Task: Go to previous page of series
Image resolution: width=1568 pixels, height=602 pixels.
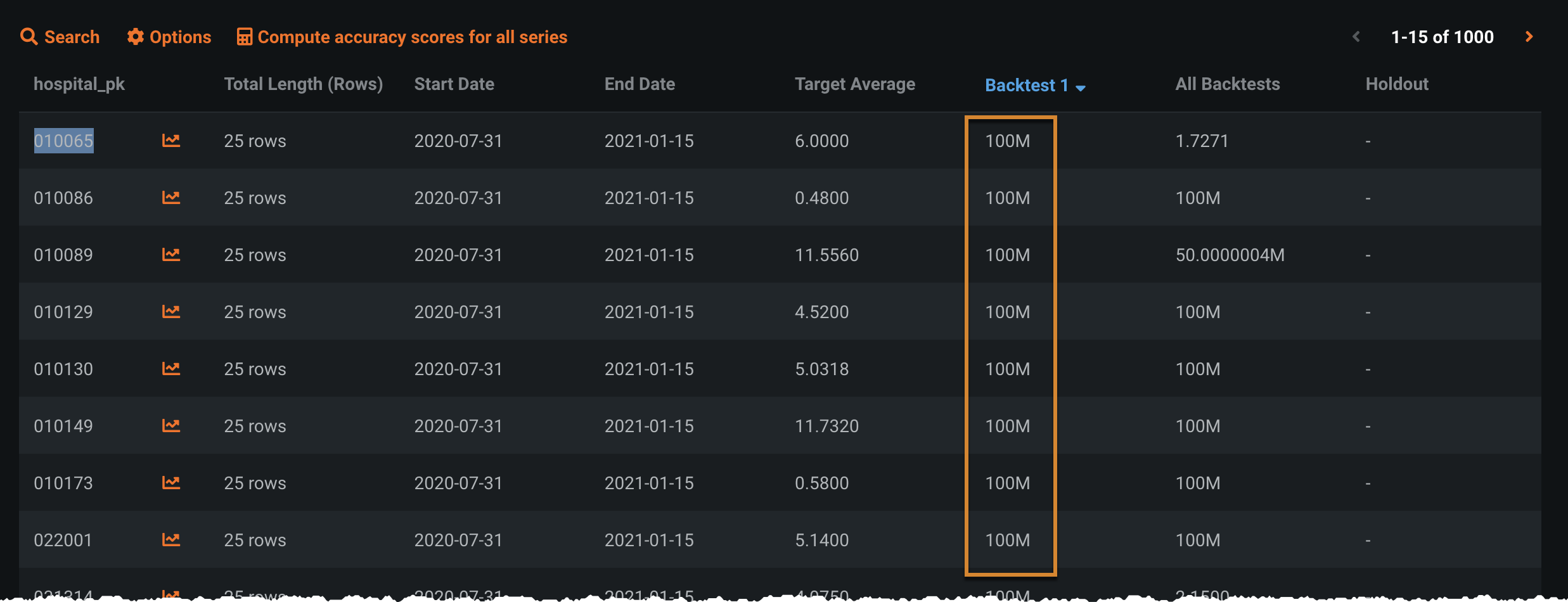Action: click(1356, 37)
